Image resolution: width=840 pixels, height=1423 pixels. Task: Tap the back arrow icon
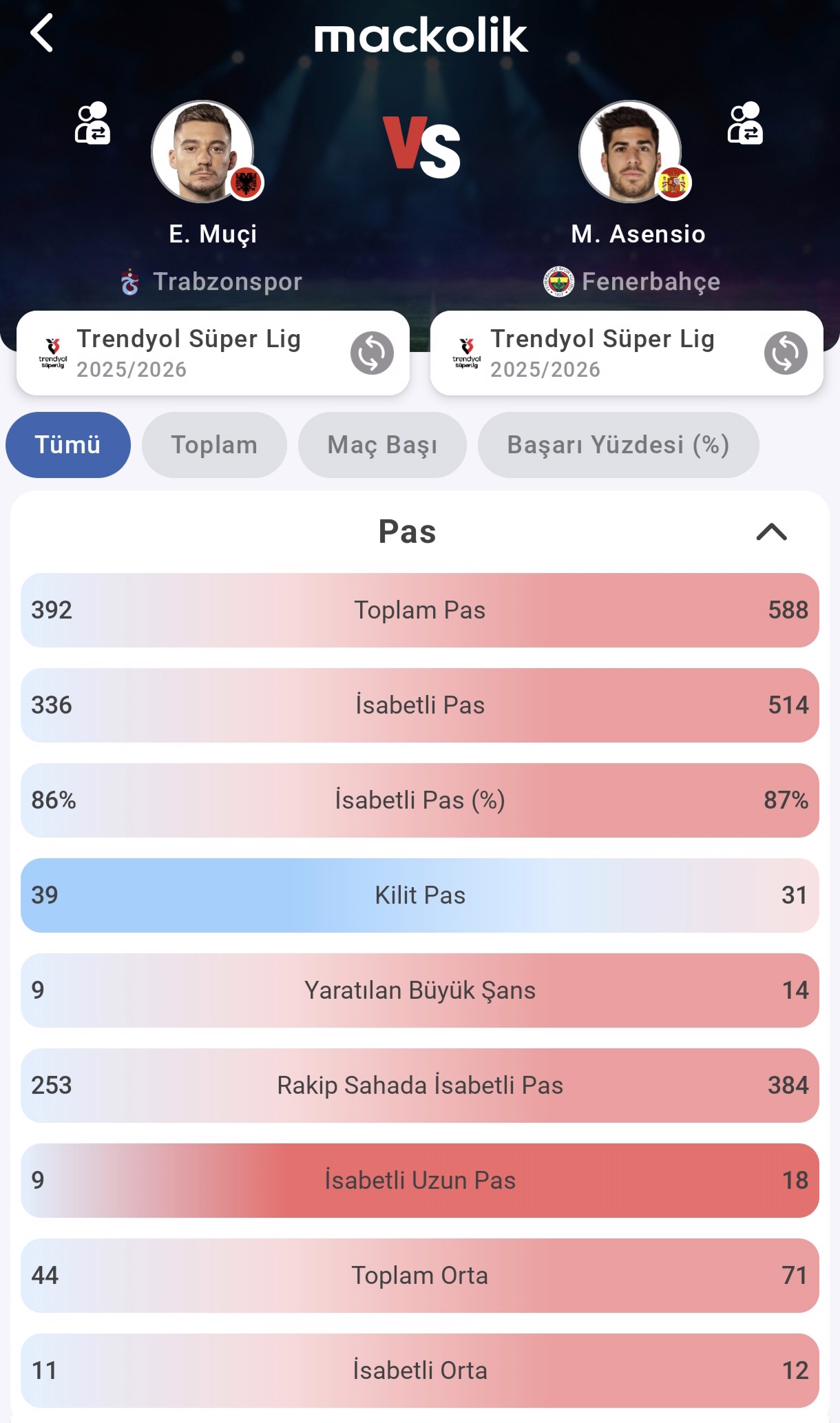[x=42, y=33]
